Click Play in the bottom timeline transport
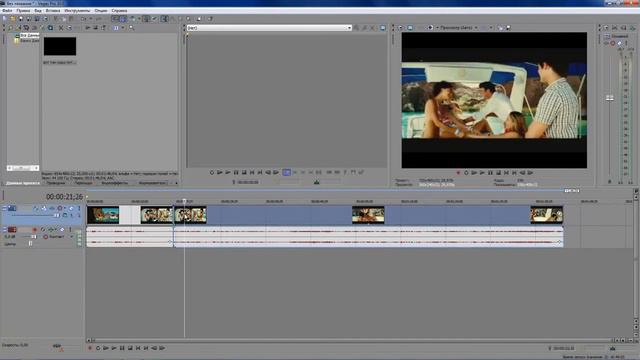The width and height of the screenshot is (640, 360). 114,348
